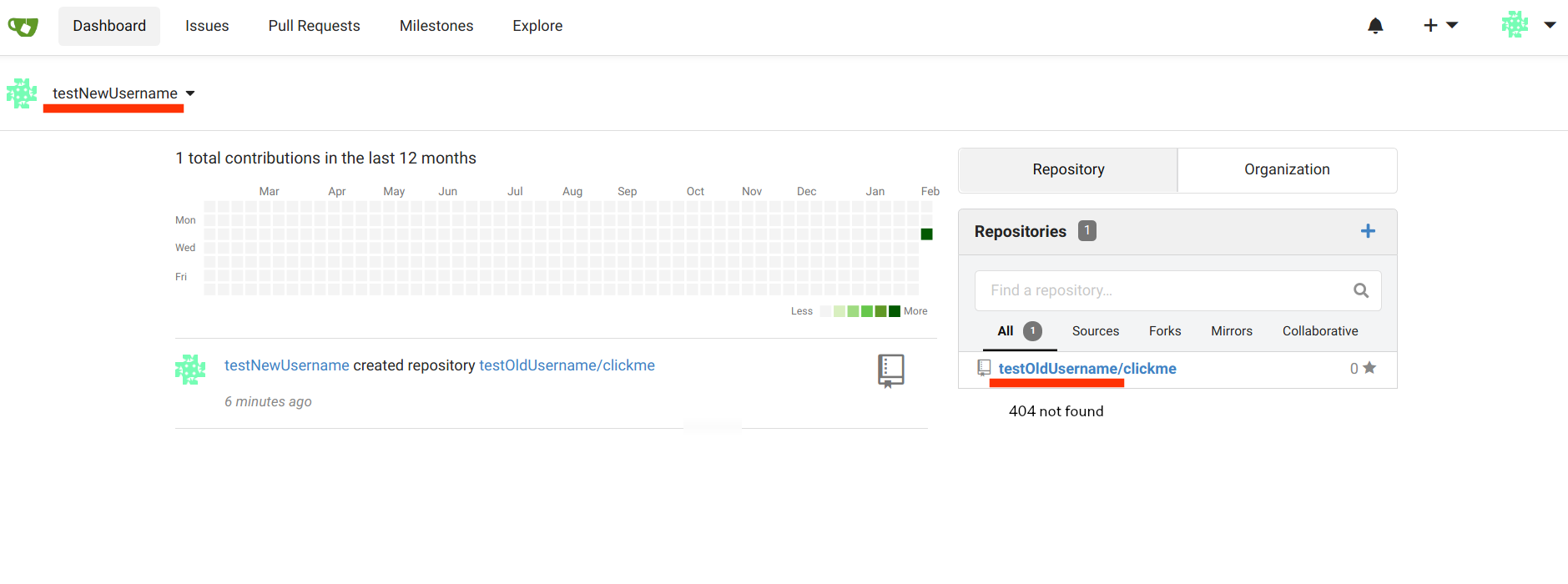Filter repositories by Sources
Viewport: 1568px width, 584px height.
(1096, 331)
